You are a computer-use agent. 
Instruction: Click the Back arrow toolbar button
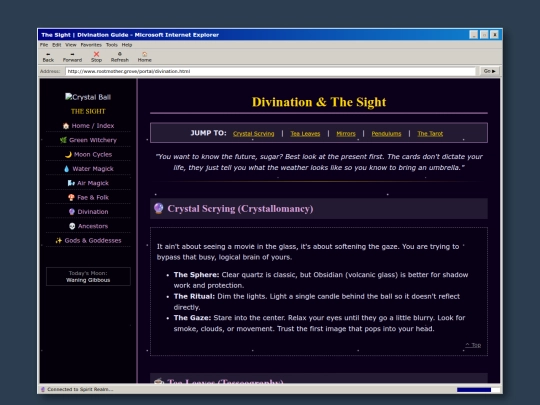tap(48, 57)
